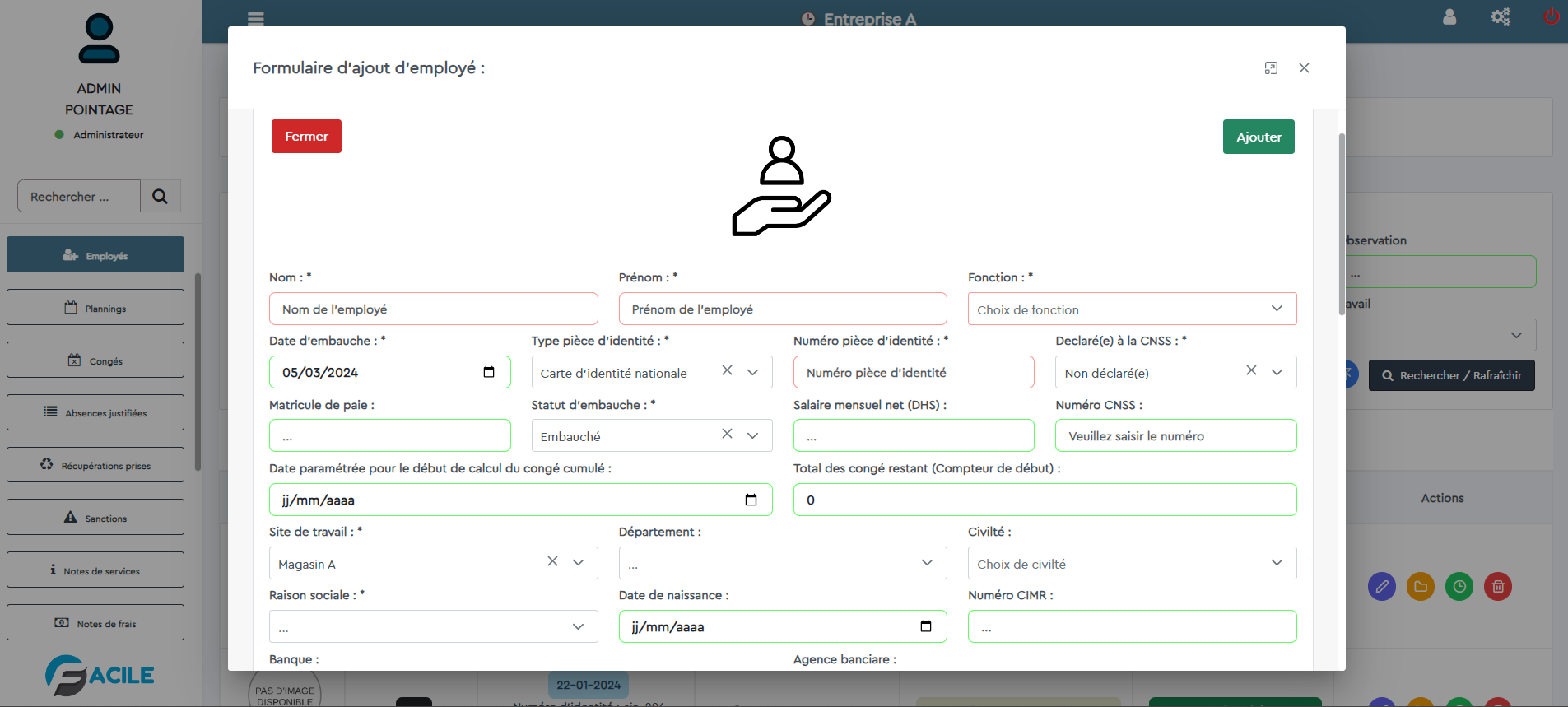This screenshot has width=1568, height=707.
Task: Open the Département dropdown
Action: (x=782, y=564)
